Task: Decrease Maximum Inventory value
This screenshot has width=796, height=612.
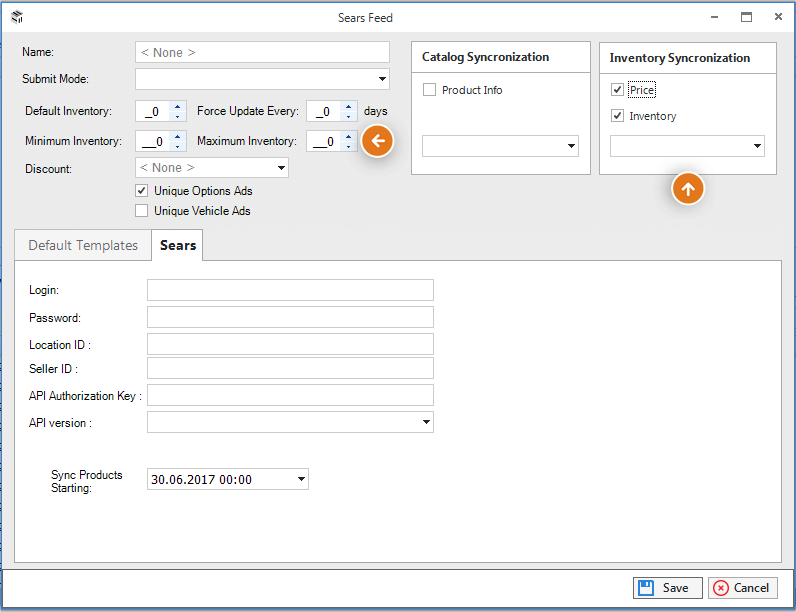Action: (348, 147)
